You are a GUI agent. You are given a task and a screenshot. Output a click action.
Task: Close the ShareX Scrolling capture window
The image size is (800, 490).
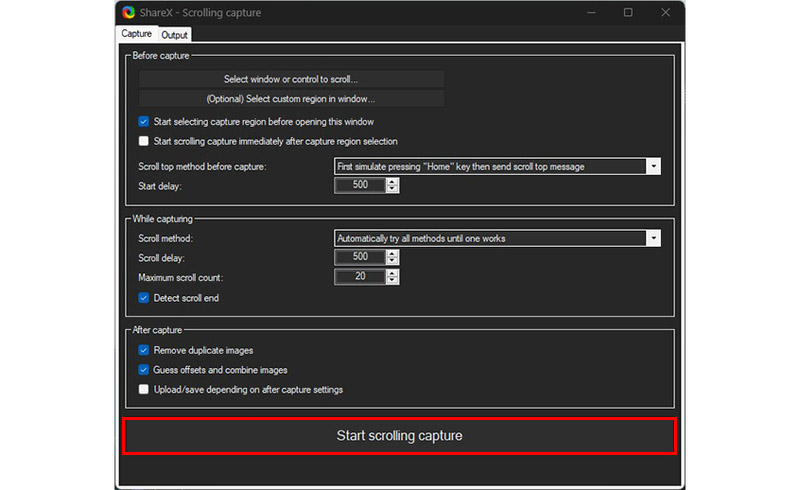(666, 12)
